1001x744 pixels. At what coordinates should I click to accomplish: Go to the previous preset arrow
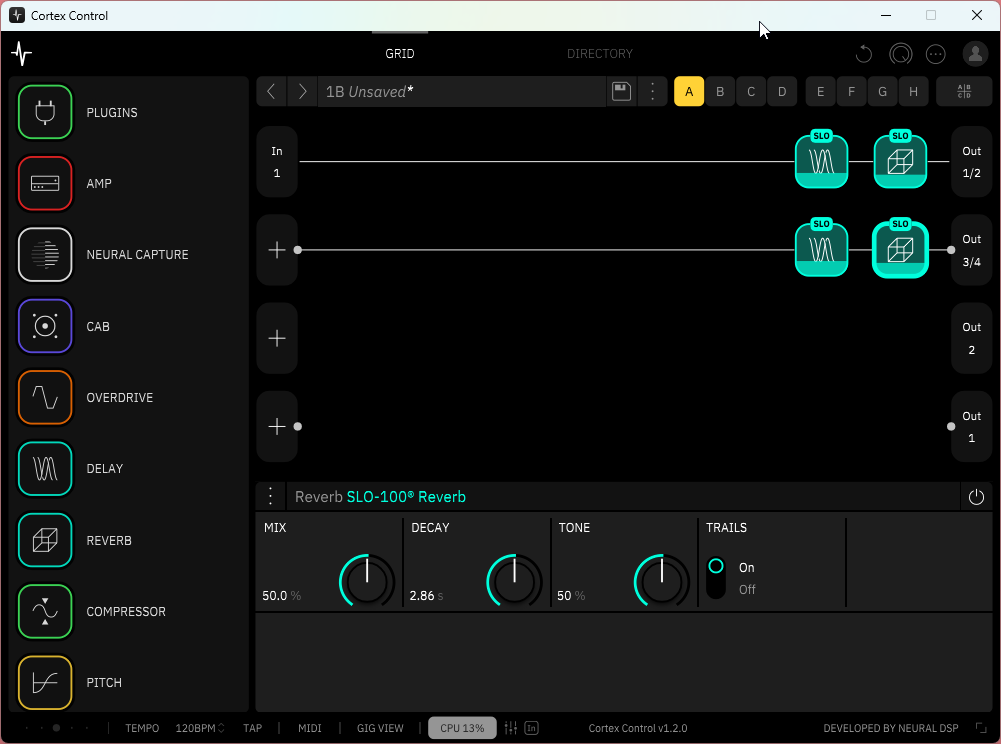click(271, 91)
